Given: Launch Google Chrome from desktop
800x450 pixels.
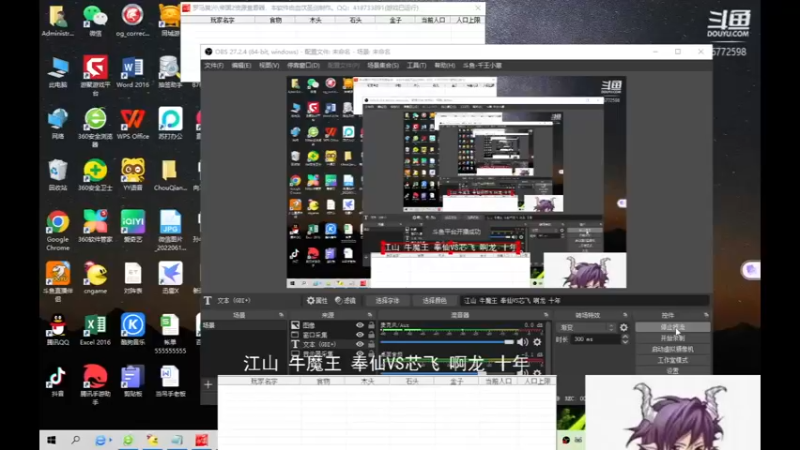Looking at the screenshot, I should (x=58, y=231).
